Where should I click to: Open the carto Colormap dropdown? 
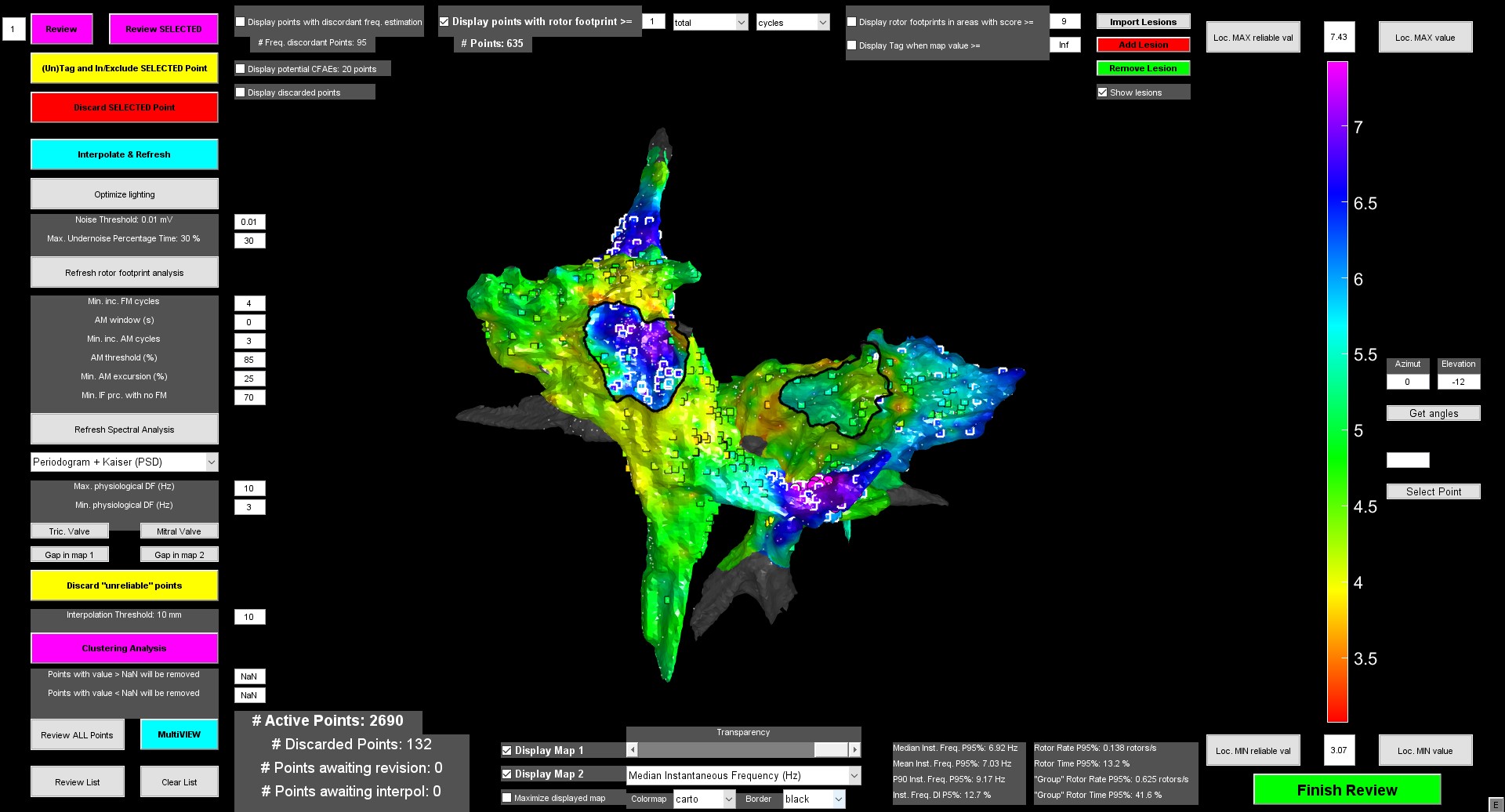(704, 799)
